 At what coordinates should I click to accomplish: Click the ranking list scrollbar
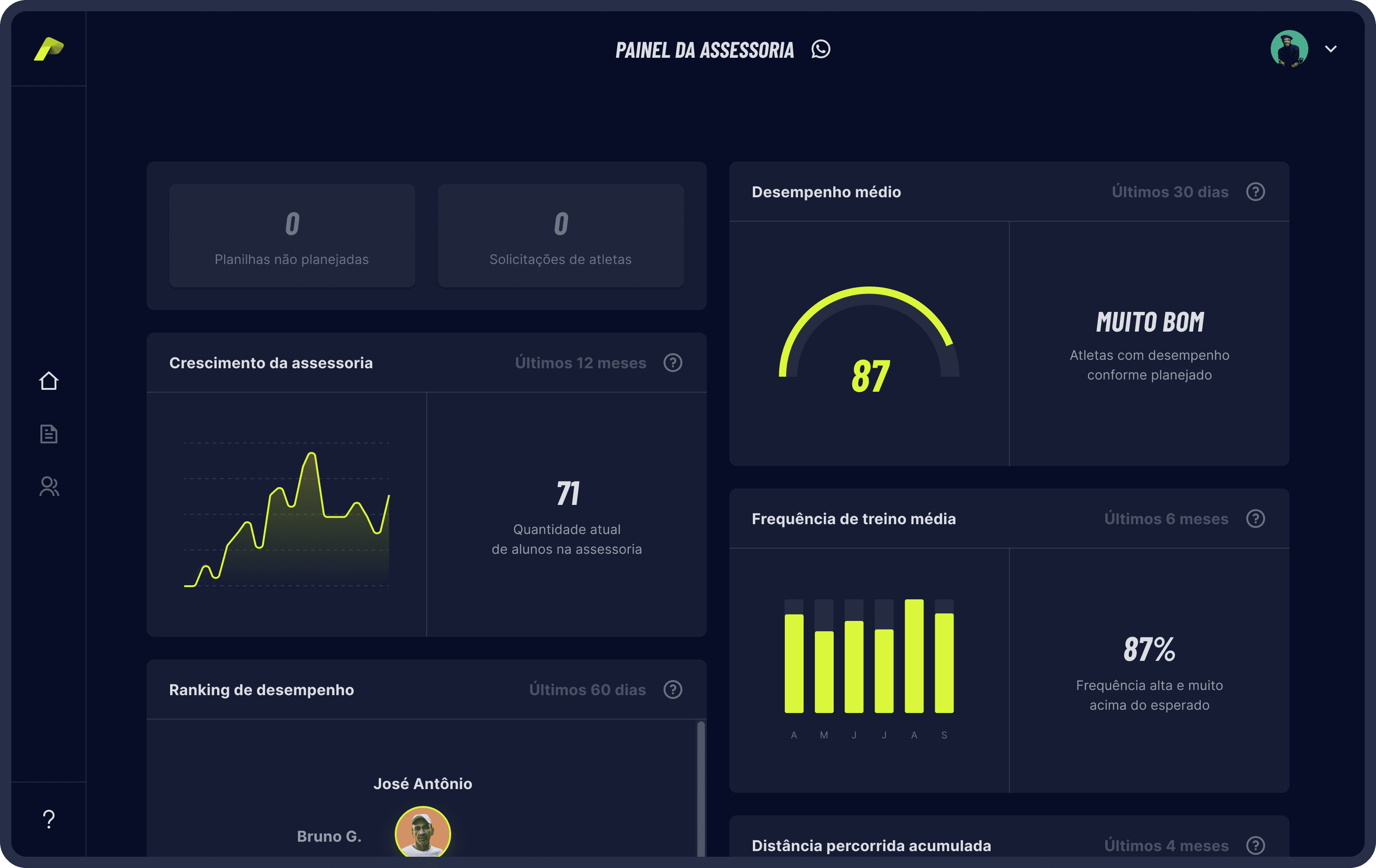701,788
